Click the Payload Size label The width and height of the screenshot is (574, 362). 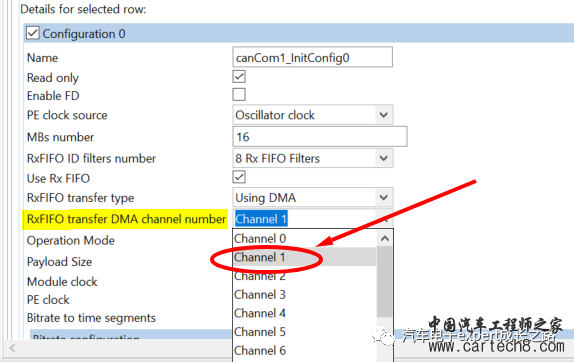(59, 262)
